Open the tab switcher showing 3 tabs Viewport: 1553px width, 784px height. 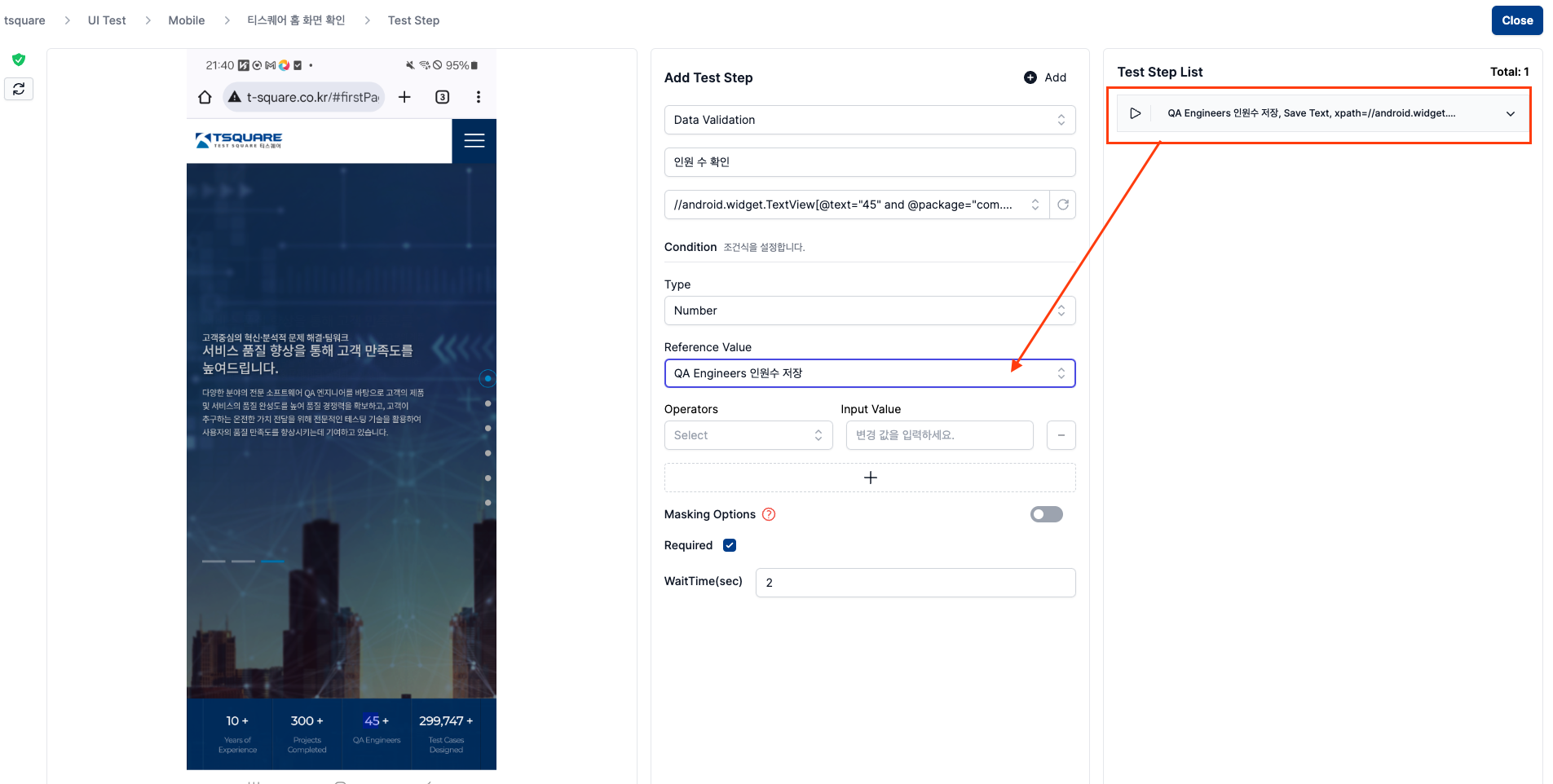pos(442,97)
